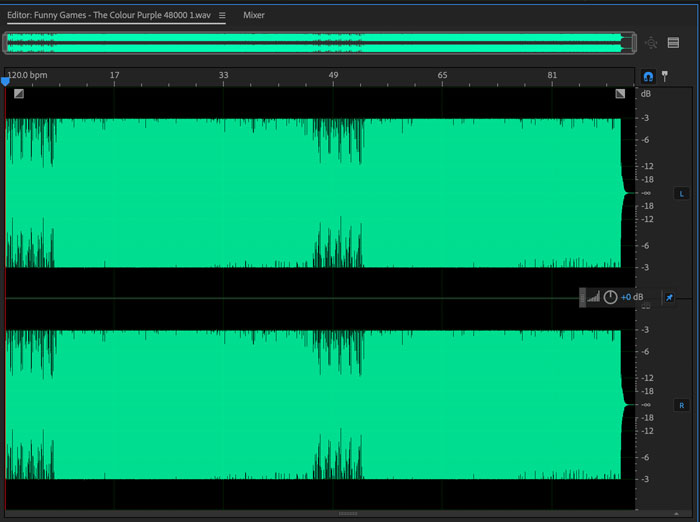The height and width of the screenshot is (522, 700).
Task: Click the overview waveform navigator bar
Action: click(320, 43)
